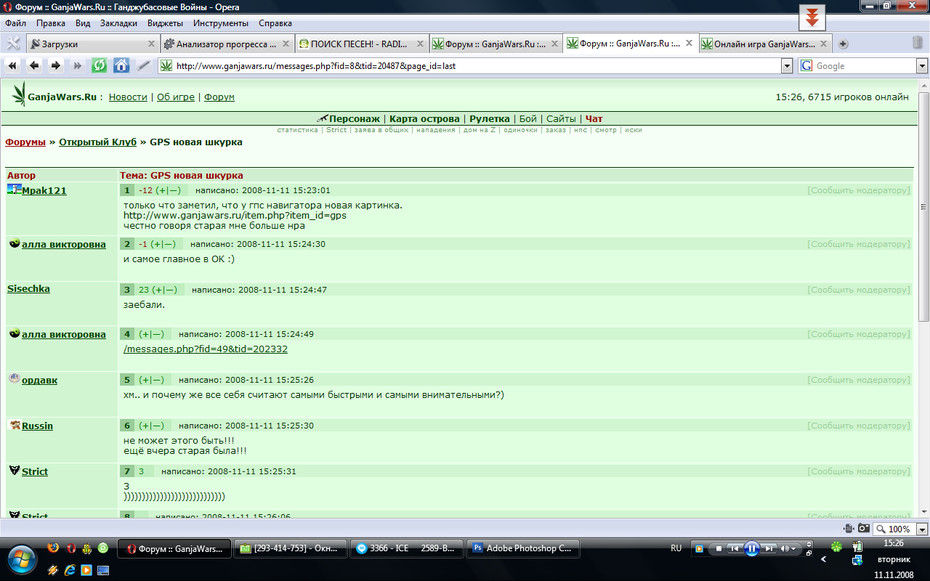Viewport: 930px width, 581px height.
Task: Open the Windows Start orb
Action: [x=22, y=560]
